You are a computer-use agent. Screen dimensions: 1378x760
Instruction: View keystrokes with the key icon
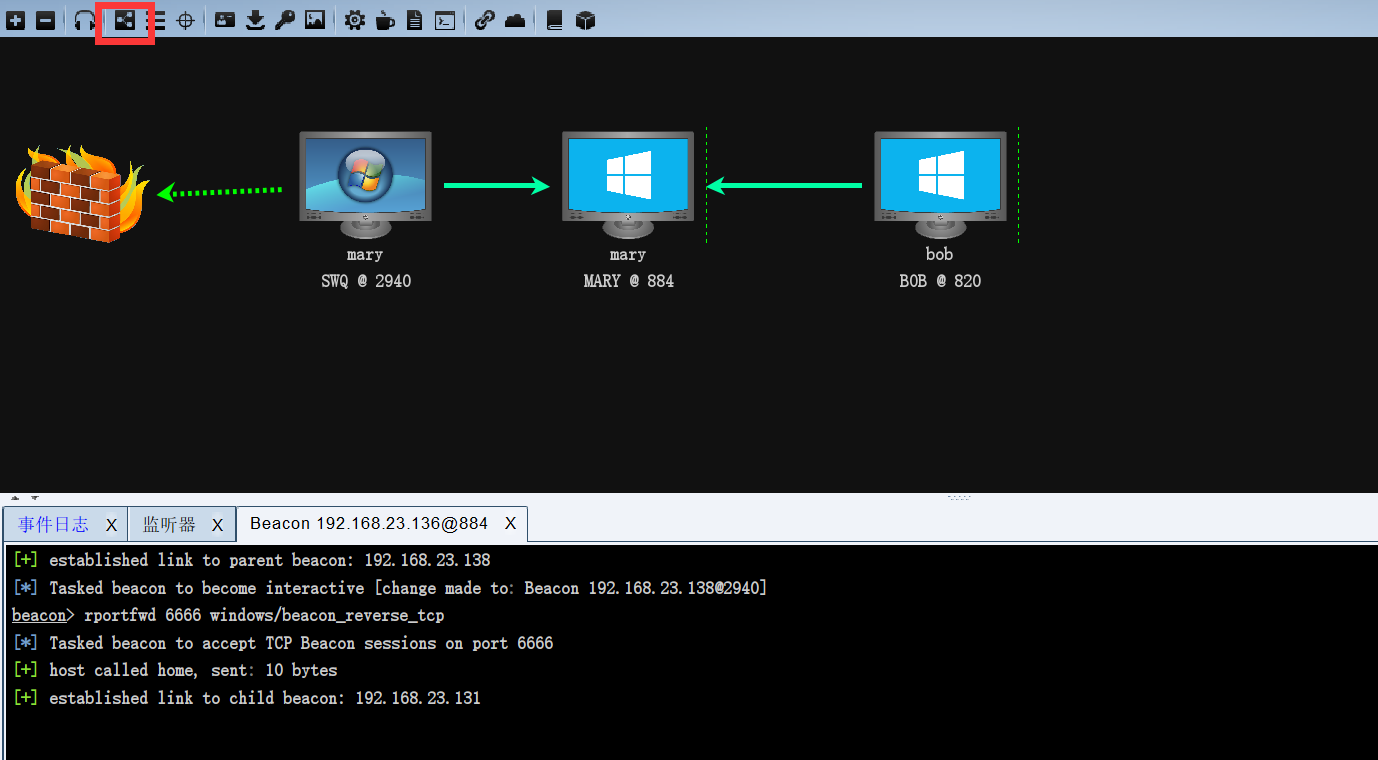[285, 20]
